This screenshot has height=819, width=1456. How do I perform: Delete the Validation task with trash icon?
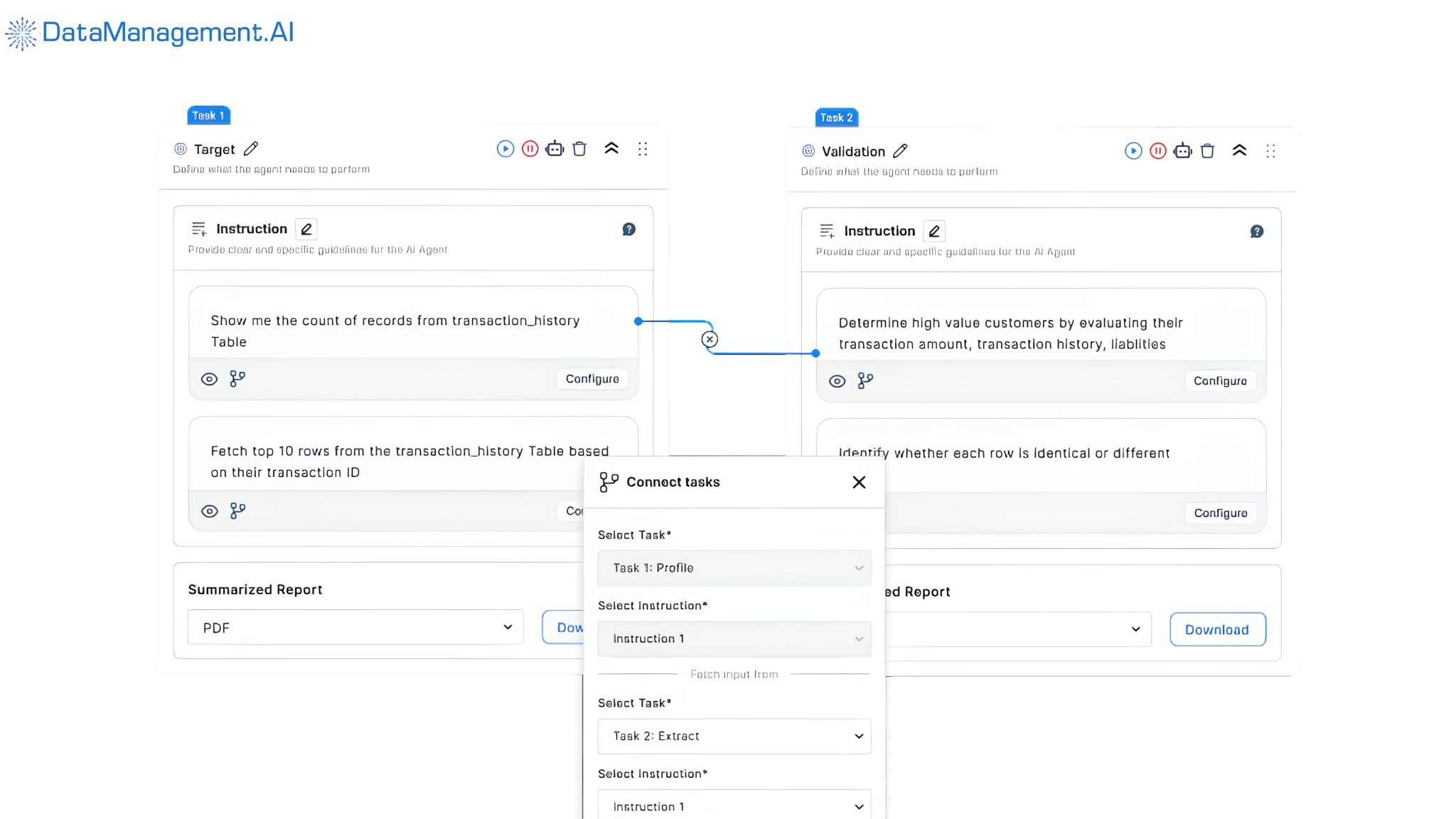1207,151
